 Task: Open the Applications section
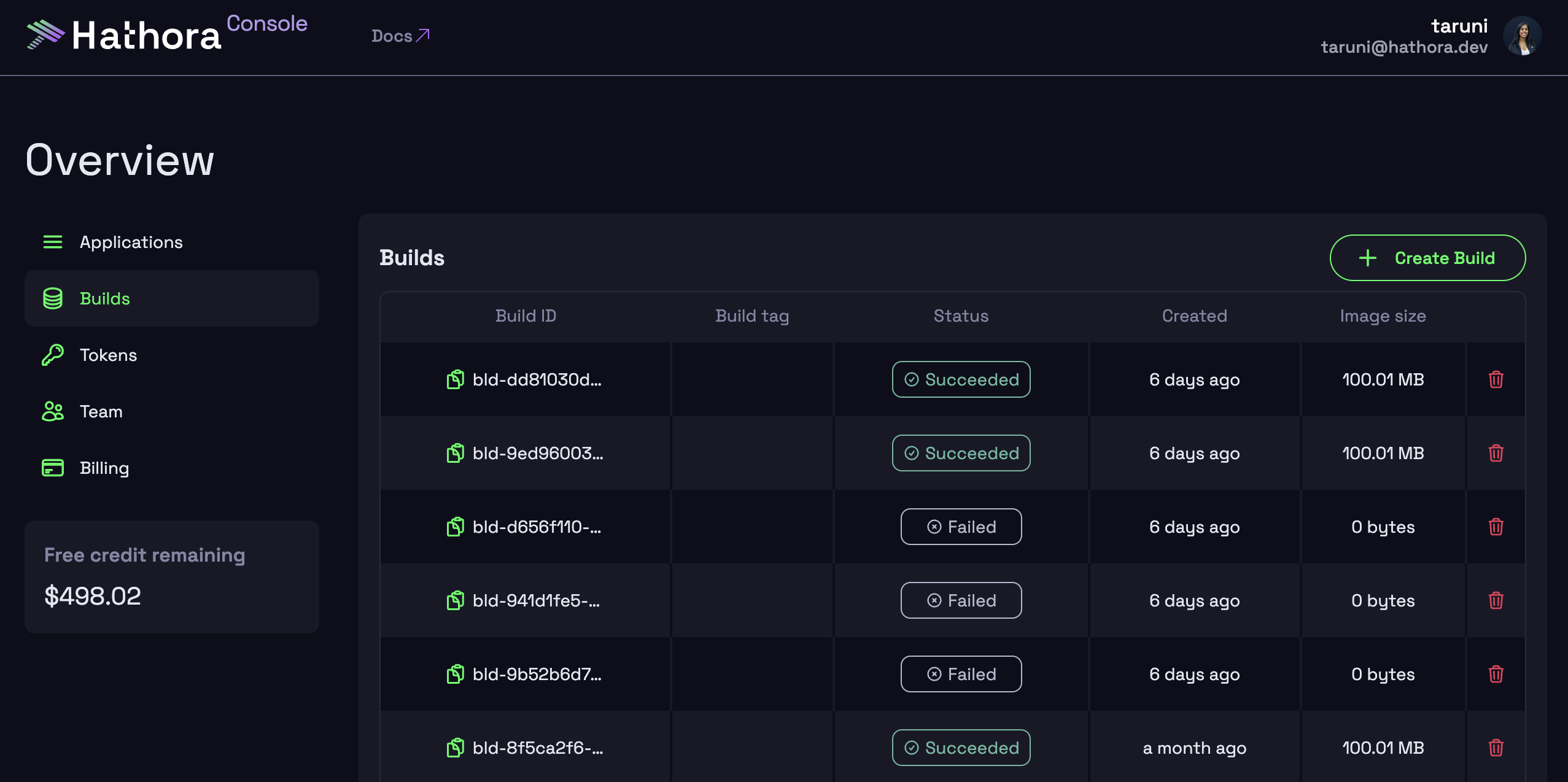(131, 242)
